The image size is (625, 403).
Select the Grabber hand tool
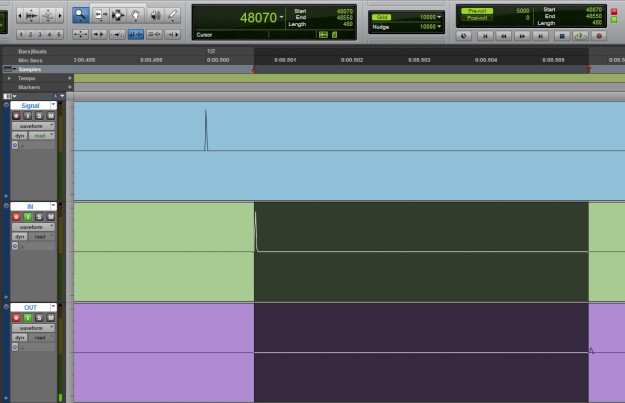pyautogui.click(x=136, y=15)
